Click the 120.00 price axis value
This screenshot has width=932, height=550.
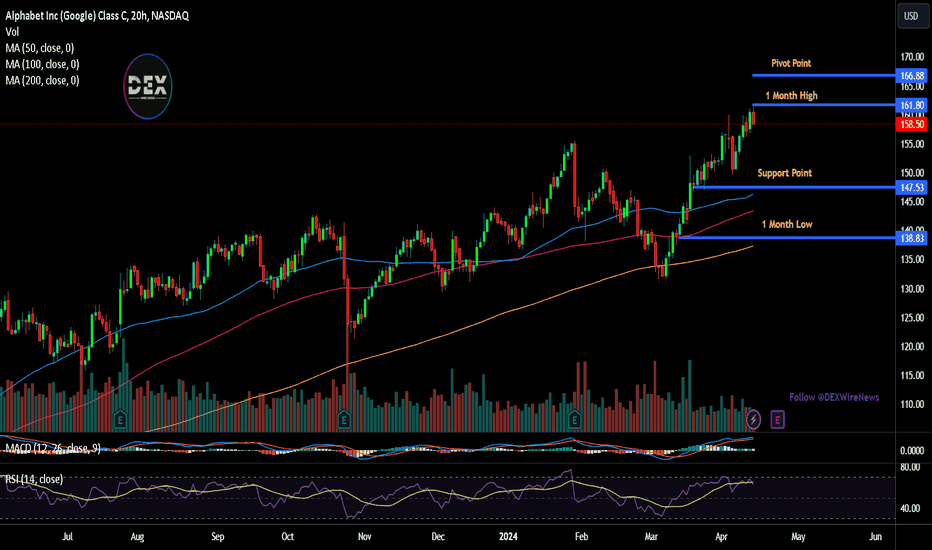coord(912,347)
